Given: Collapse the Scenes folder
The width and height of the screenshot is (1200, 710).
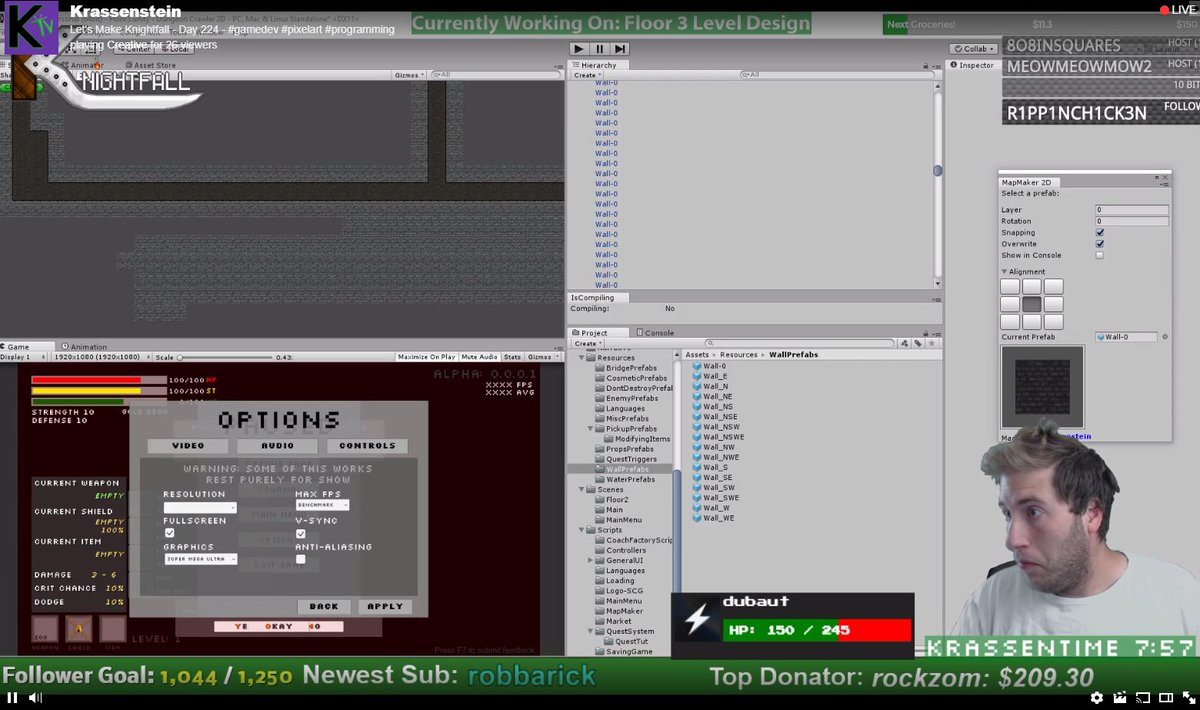Looking at the screenshot, I should click(x=581, y=490).
